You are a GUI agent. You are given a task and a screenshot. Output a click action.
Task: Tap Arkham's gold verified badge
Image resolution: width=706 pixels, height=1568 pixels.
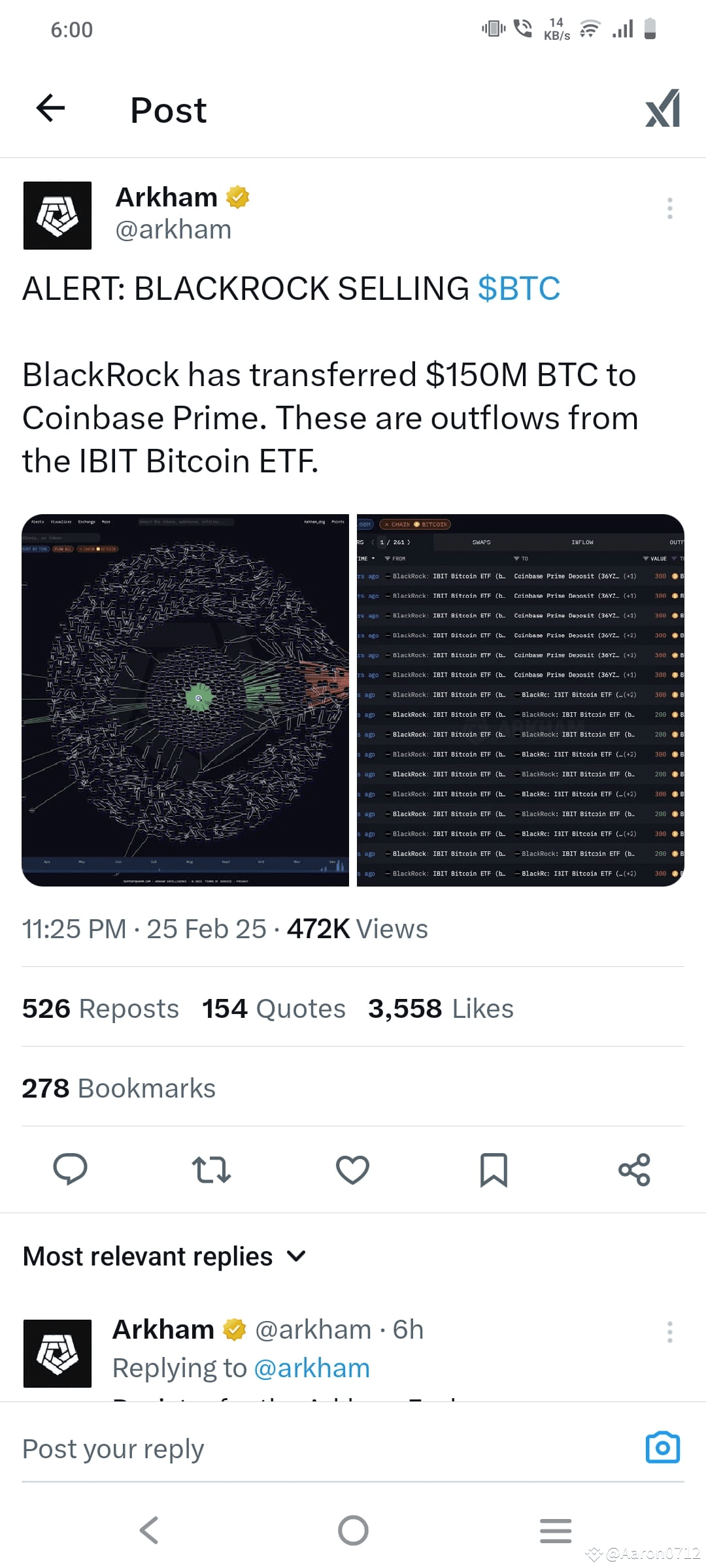[x=238, y=197]
